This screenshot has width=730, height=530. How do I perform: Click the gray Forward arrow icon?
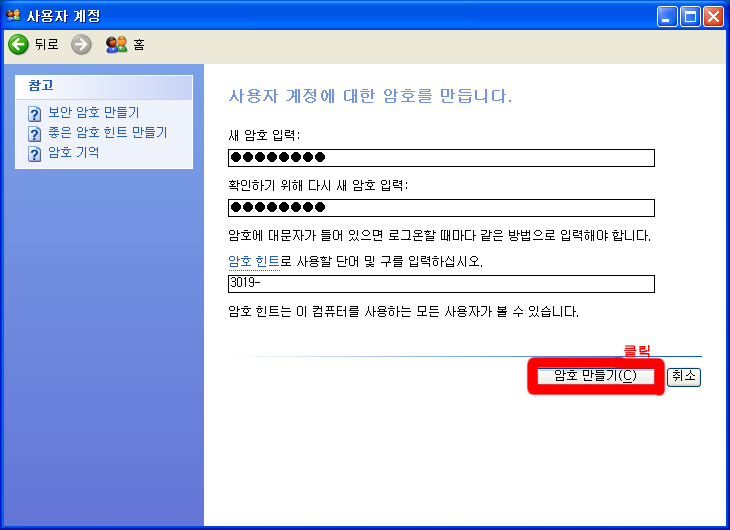point(81,44)
